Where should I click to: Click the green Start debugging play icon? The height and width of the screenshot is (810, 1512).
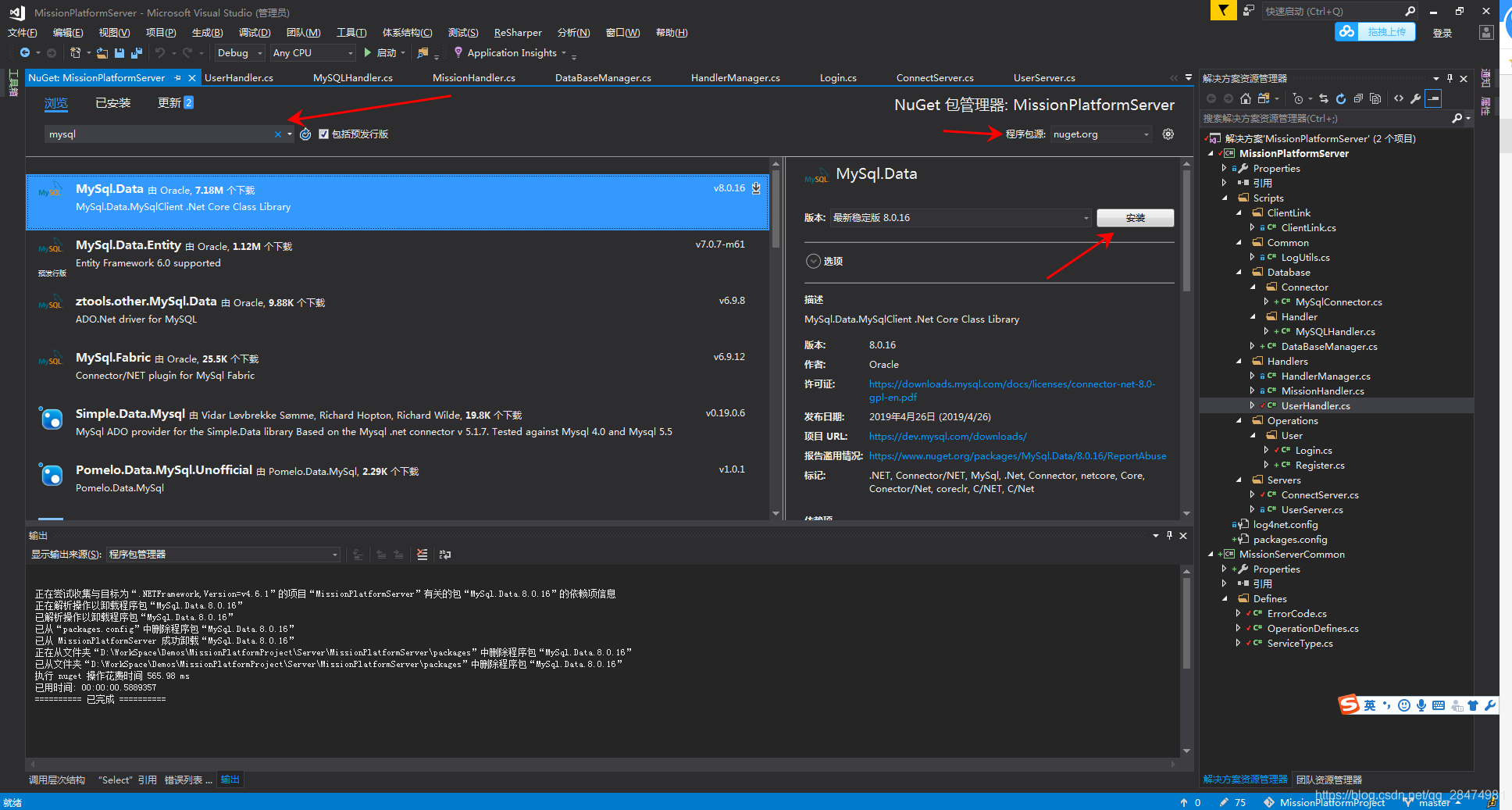coord(368,53)
